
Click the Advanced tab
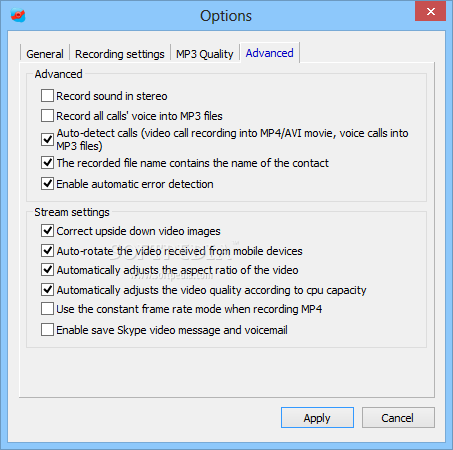pos(269,53)
